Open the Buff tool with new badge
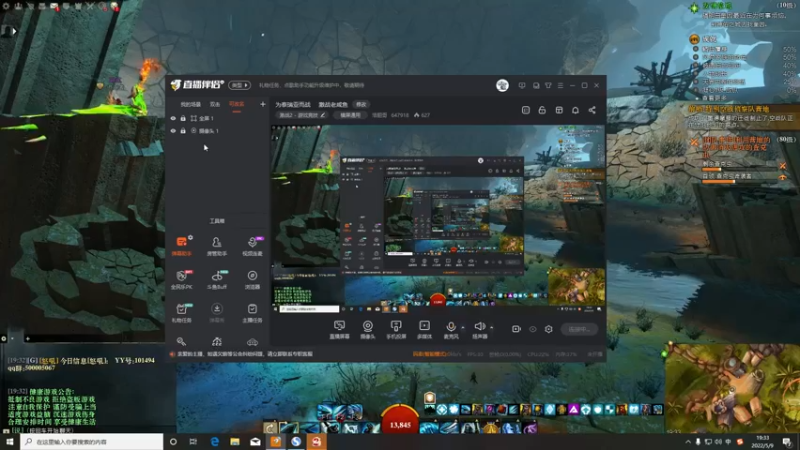800x450 pixels. coord(217,279)
